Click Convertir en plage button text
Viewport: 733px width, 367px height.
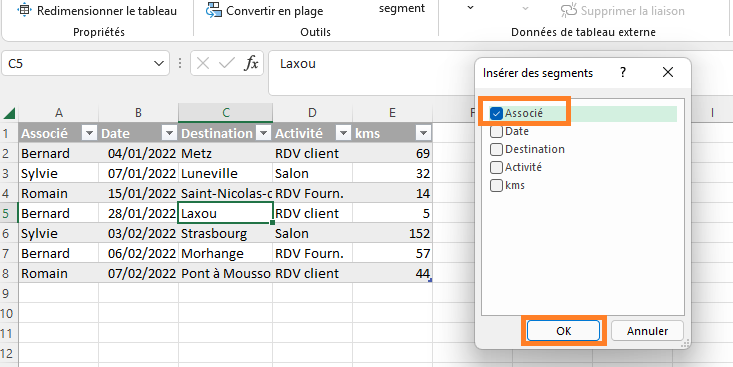(x=274, y=11)
